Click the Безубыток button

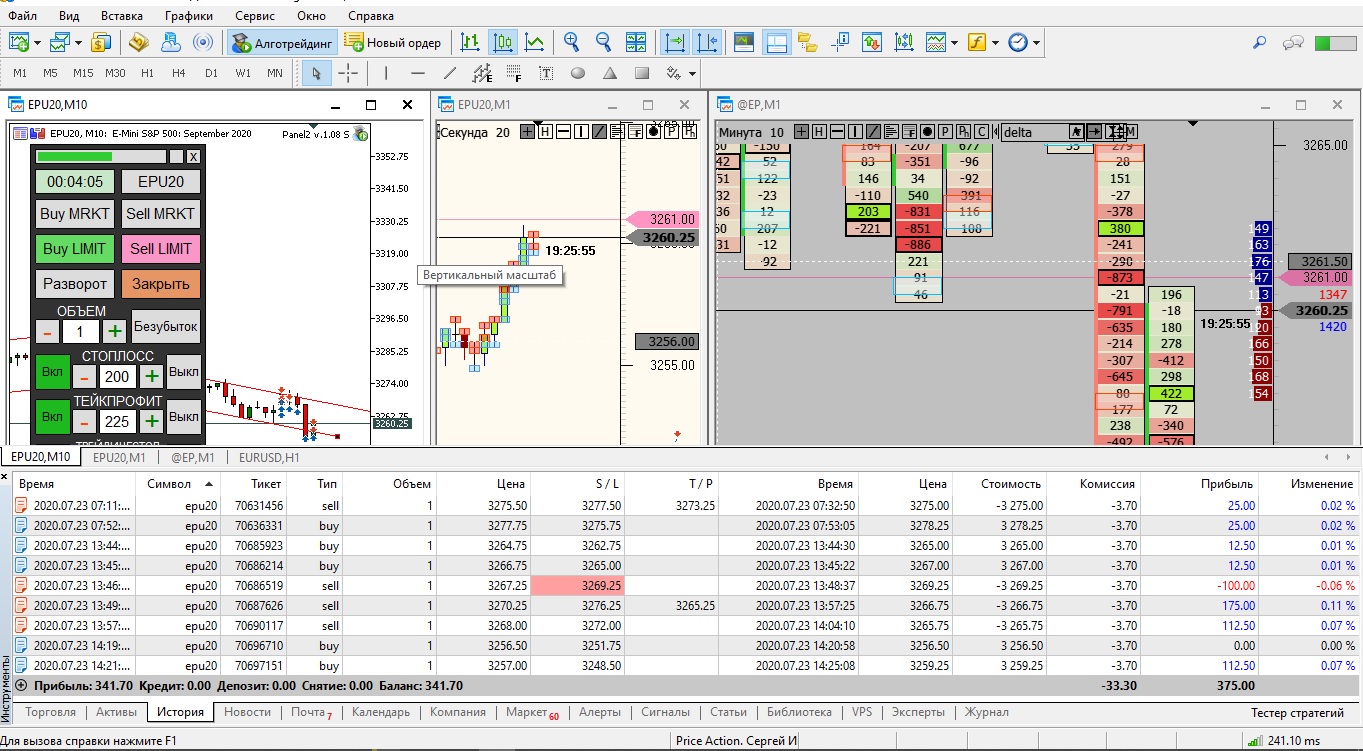166,326
